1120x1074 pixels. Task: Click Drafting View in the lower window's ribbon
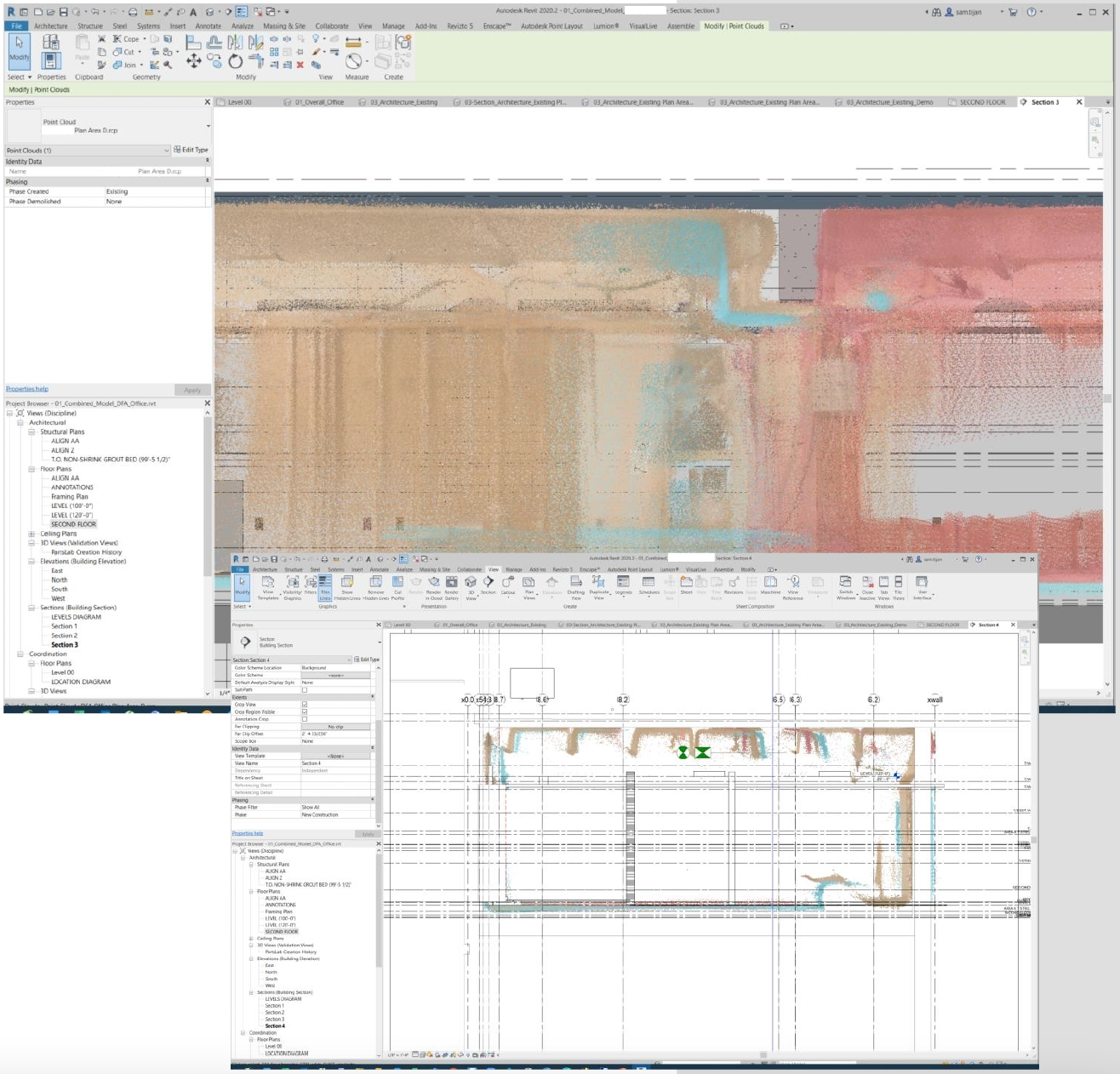coord(576,587)
